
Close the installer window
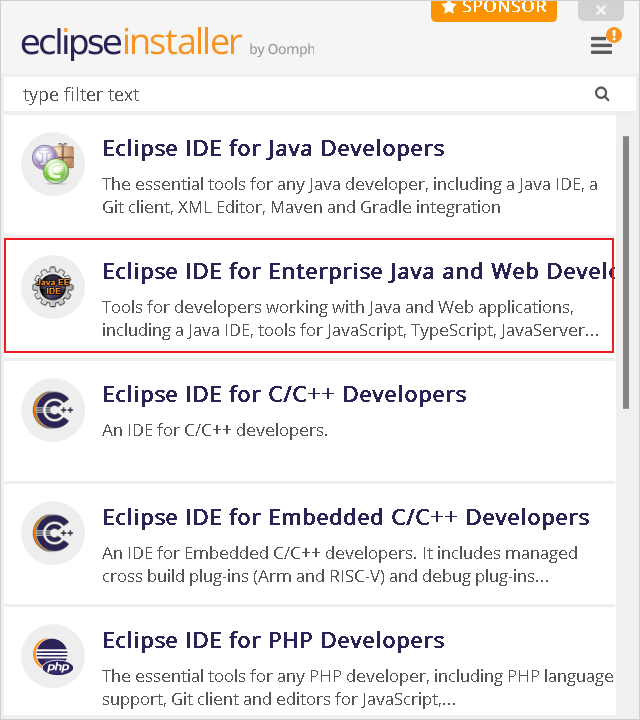click(601, 10)
